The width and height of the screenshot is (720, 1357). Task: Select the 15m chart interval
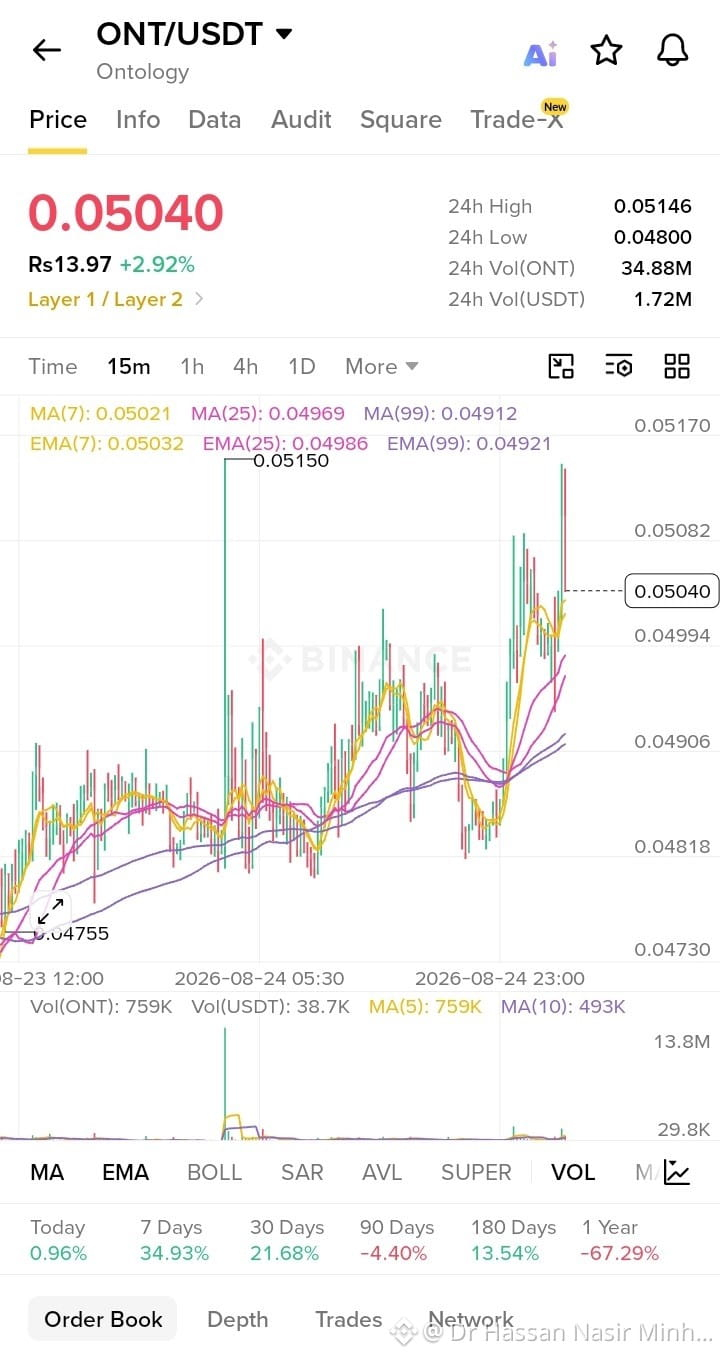coord(129,366)
